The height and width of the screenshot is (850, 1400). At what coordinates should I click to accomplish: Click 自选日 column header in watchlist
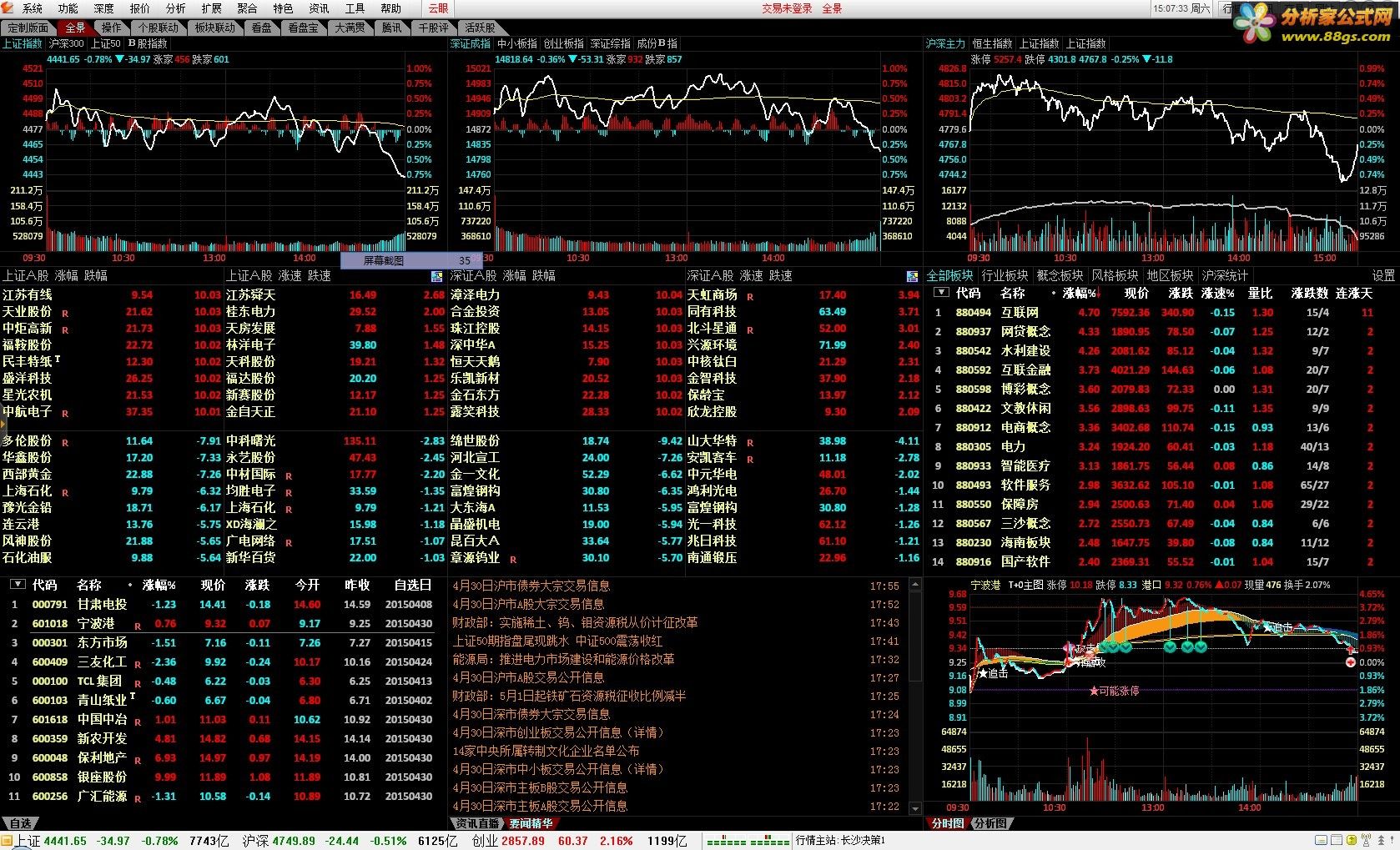(413, 585)
